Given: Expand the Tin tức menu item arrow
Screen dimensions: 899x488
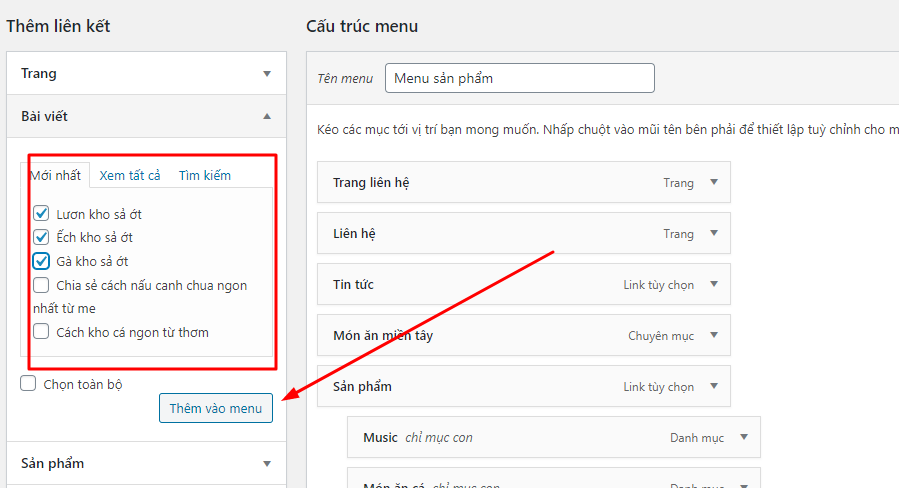Looking at the screenshot, I should [x=714, y=284].
